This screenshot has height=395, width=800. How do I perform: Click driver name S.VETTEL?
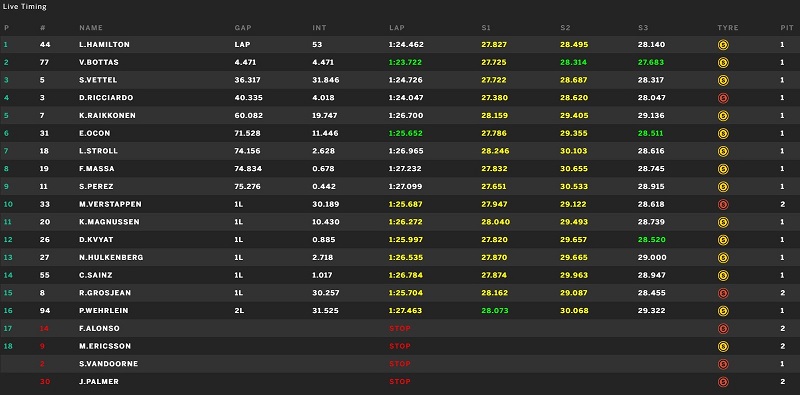coord(98,80)
